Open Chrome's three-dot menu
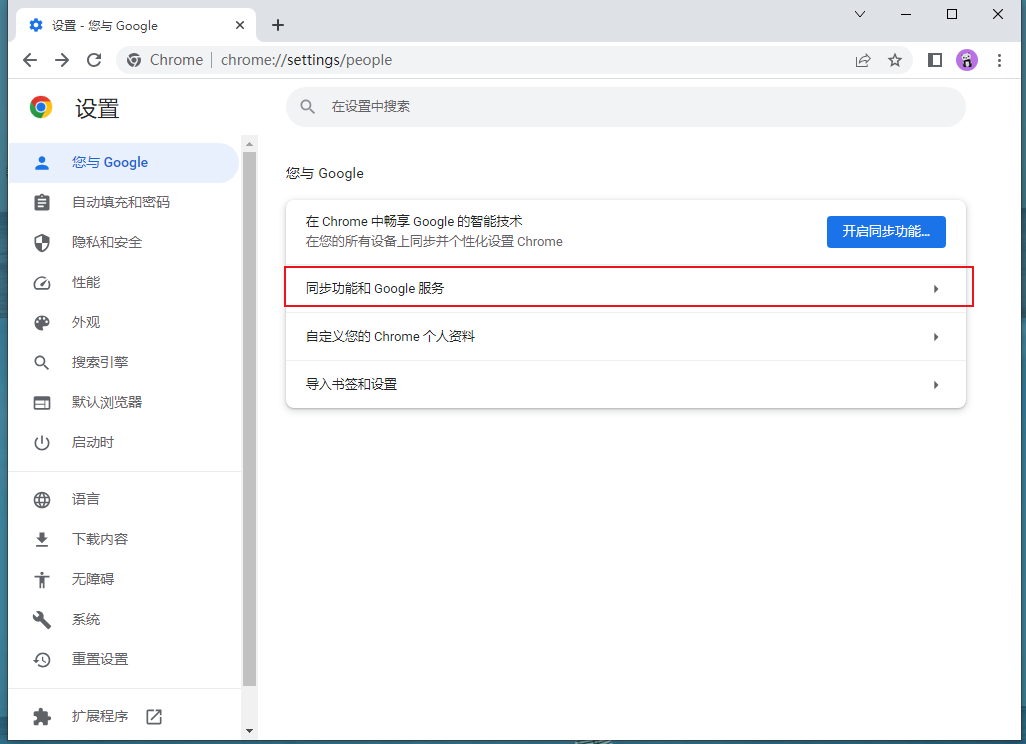The image size is (1026, 744). (999, 60)
